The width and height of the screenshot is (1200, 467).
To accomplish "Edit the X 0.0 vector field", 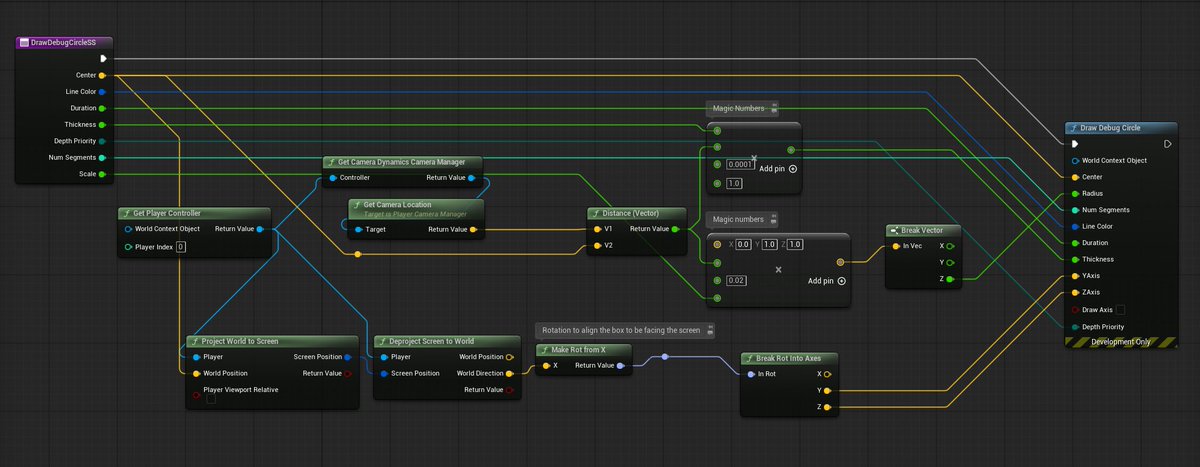I will [x=743, y=245].
